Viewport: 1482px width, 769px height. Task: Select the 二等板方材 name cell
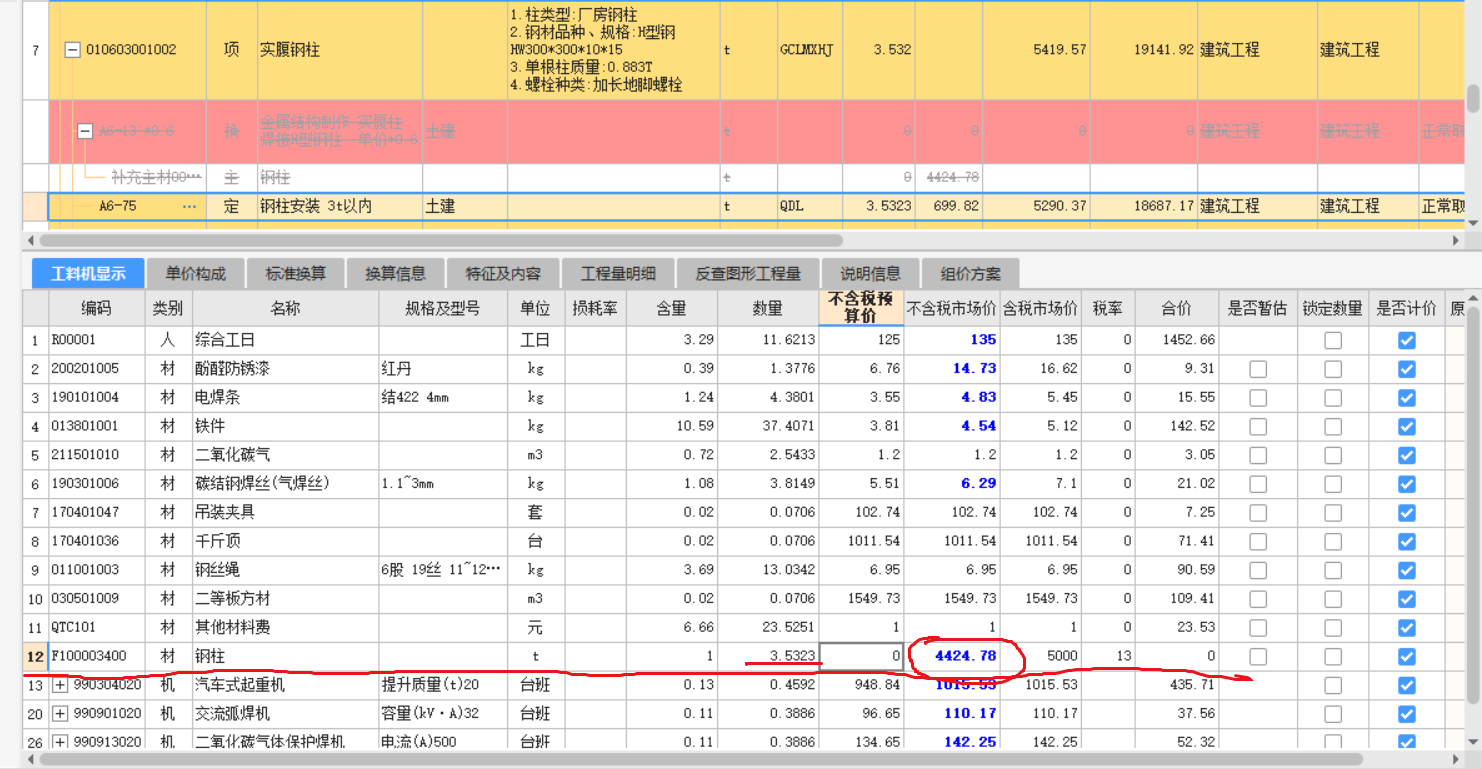(x=286, y=599)
